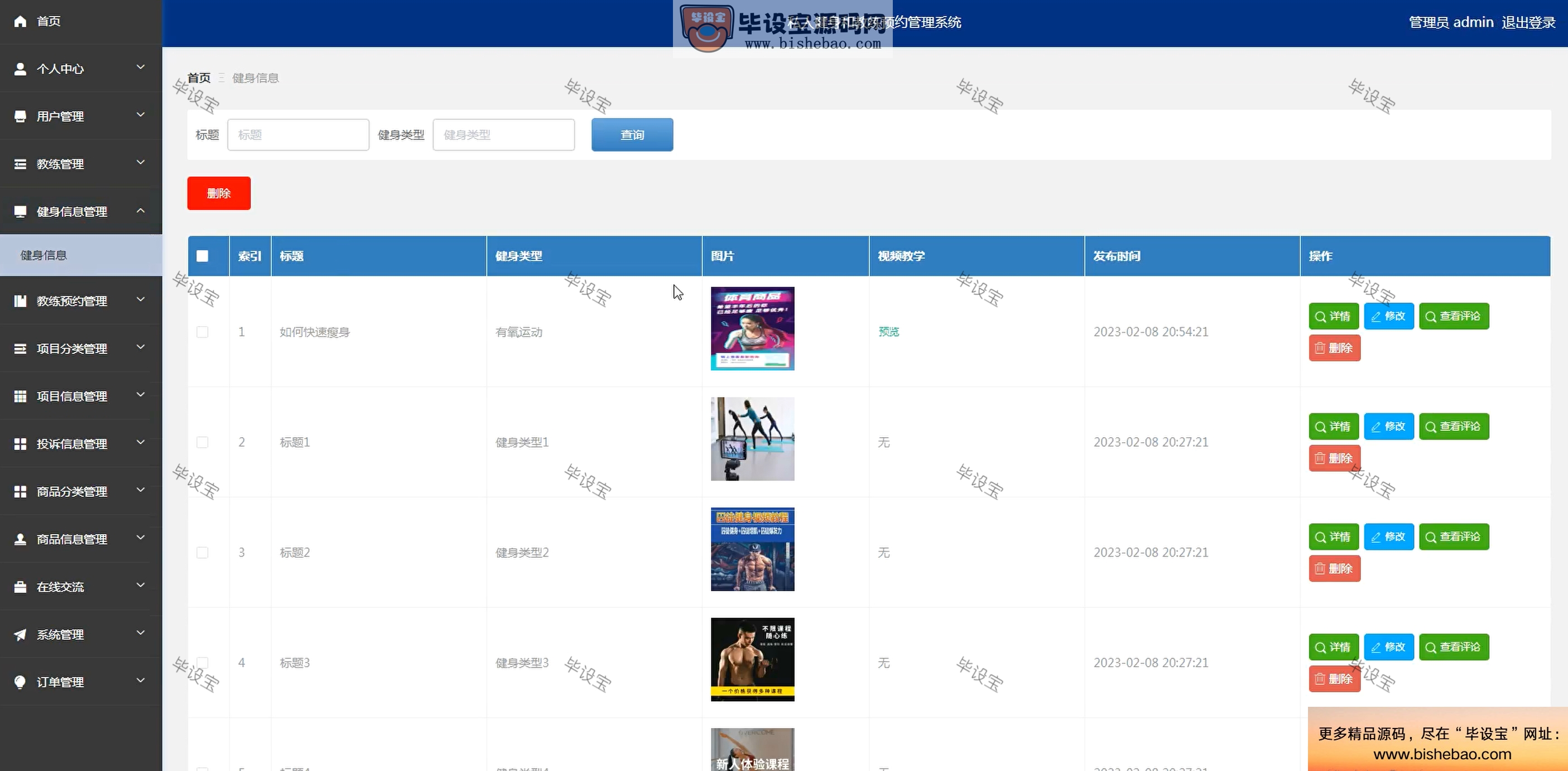Expand the 教练管理 chevron
Image resolution: width=1568 pixels, height=771 pixels.
point(141,162)
